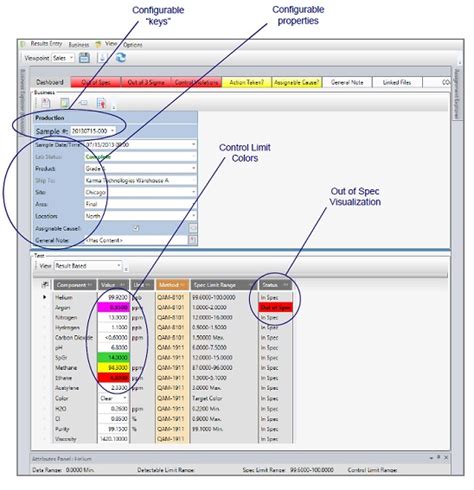474x490 pixels.
Task: Click the yellow Methane value cell
Action: [x=113, y=368]
